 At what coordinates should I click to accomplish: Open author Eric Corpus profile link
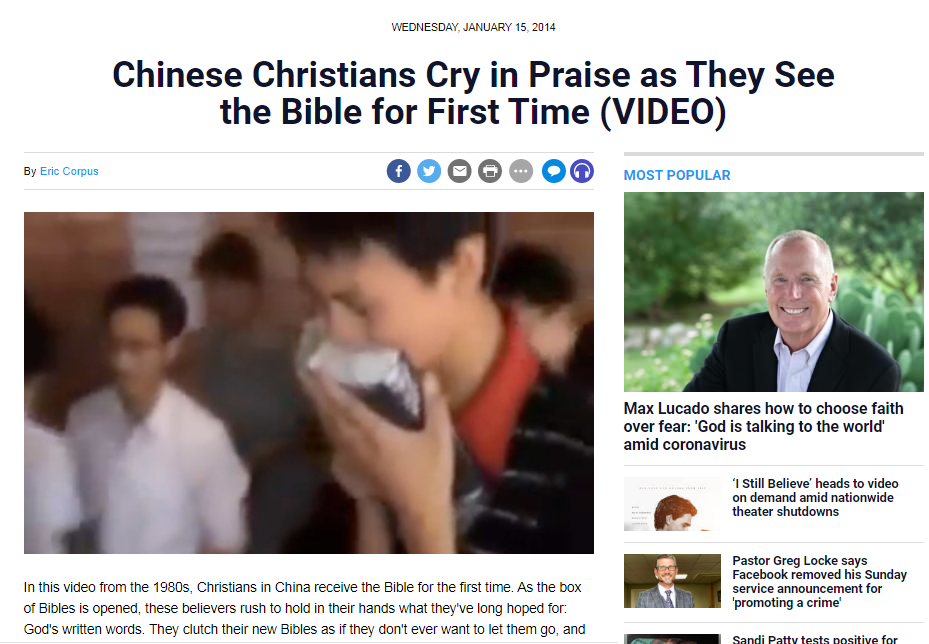pos(69,171)
